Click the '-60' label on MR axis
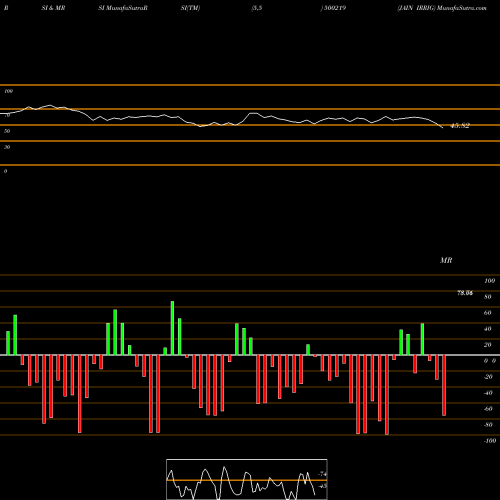 488,409
